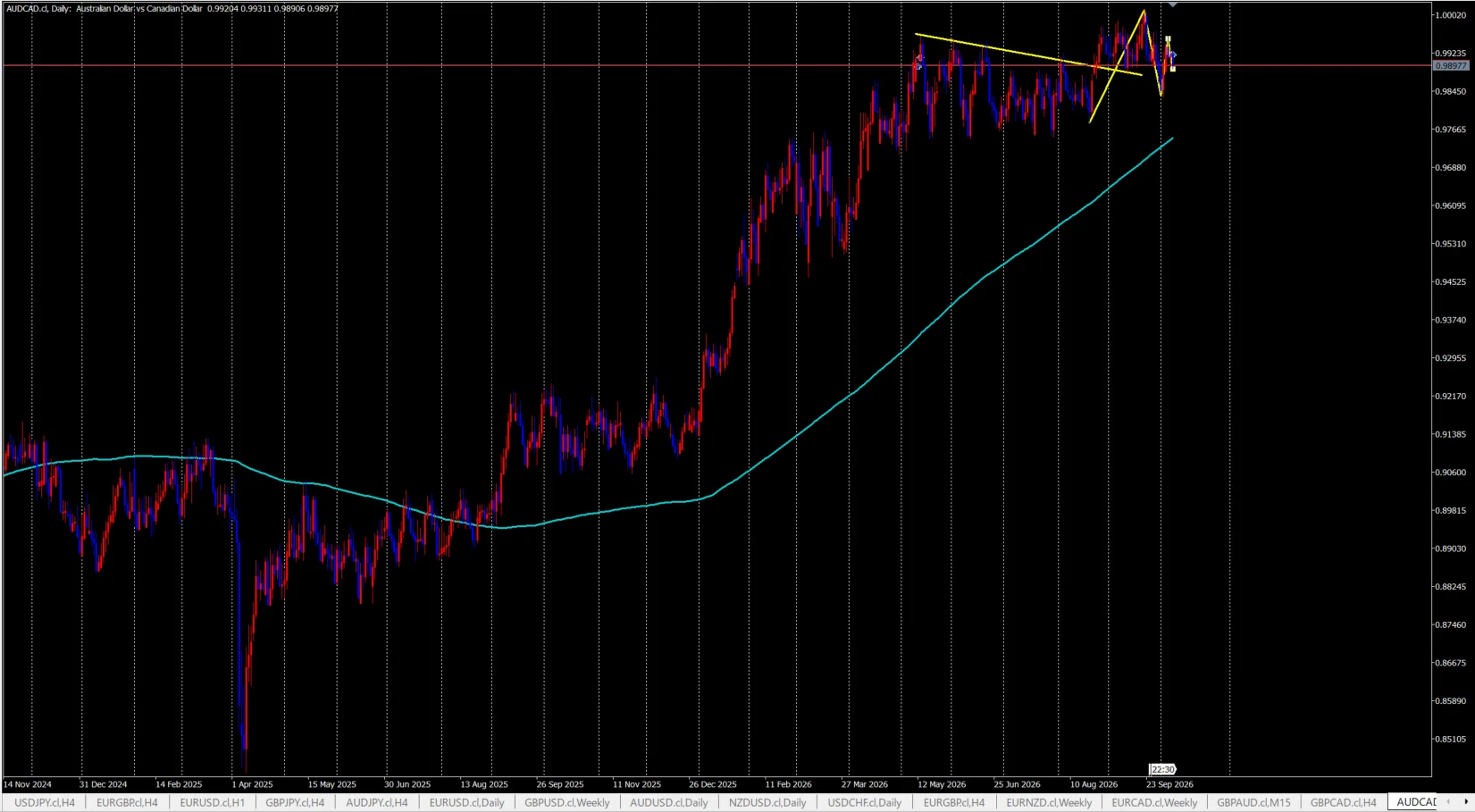Click the 0.85105 price axis label

tap(1450, 740)
